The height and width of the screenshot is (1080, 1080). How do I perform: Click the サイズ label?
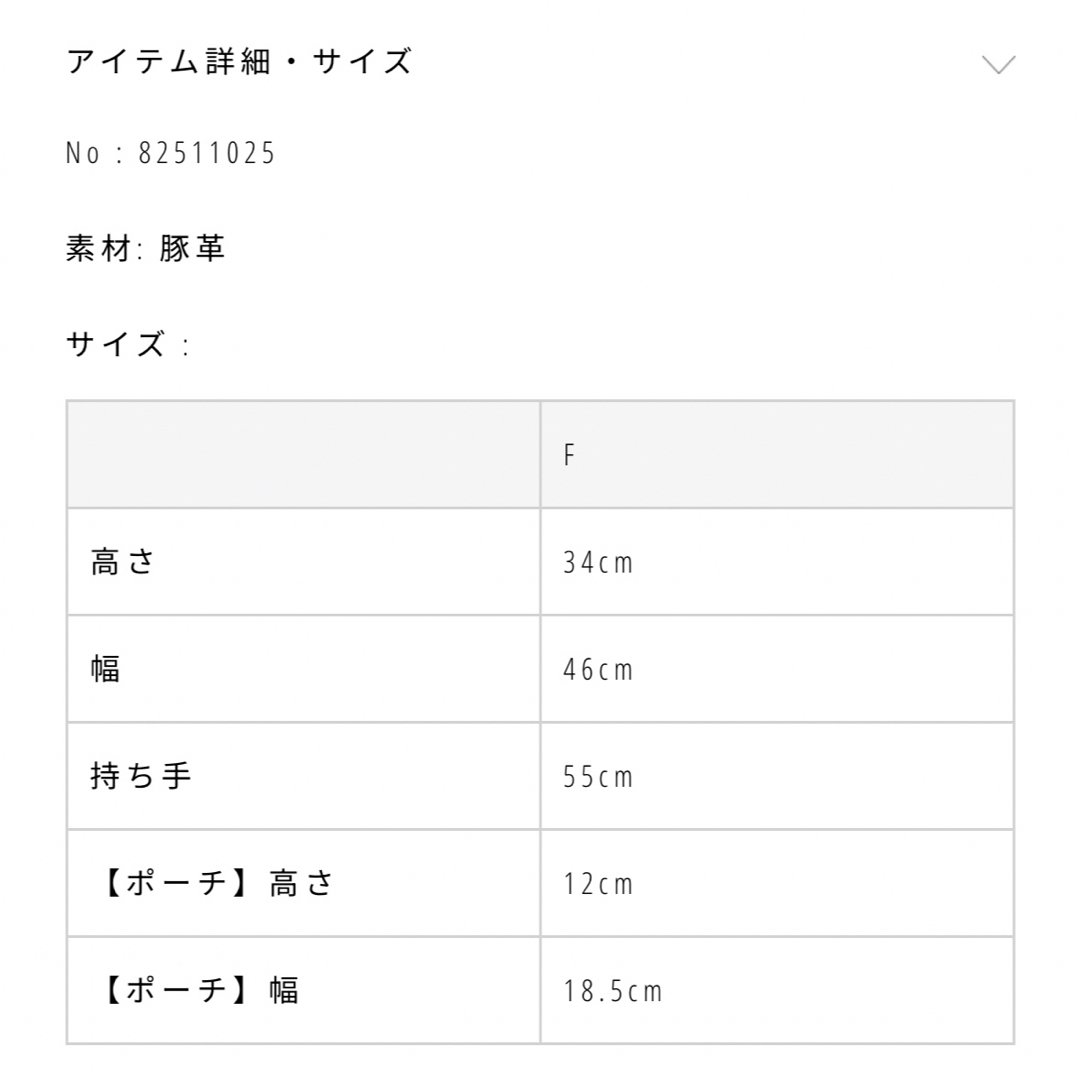point(116,344)
